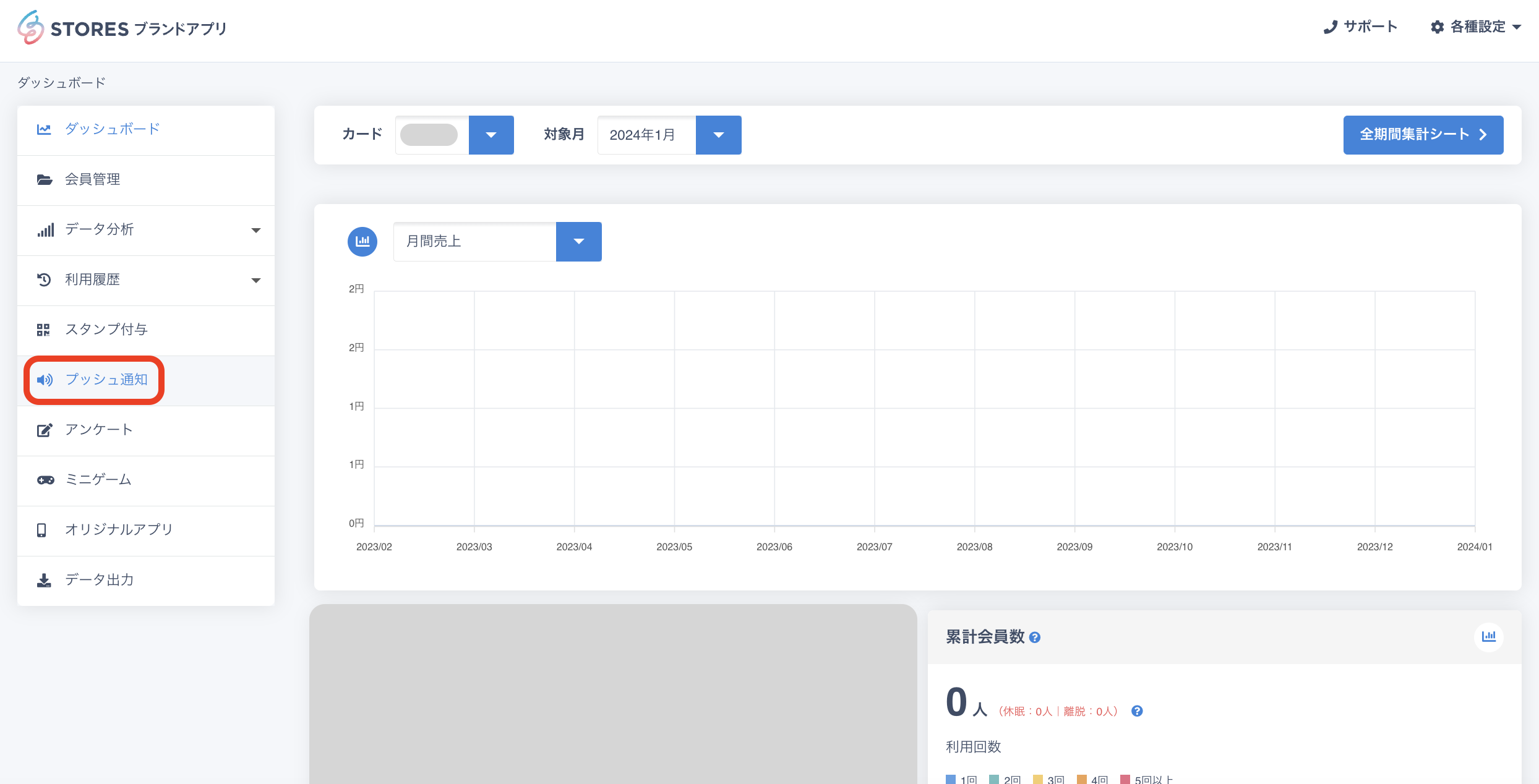Expand the データ分析 submenu arrow
1539x784 pixels.
click(x=256, y=230)
